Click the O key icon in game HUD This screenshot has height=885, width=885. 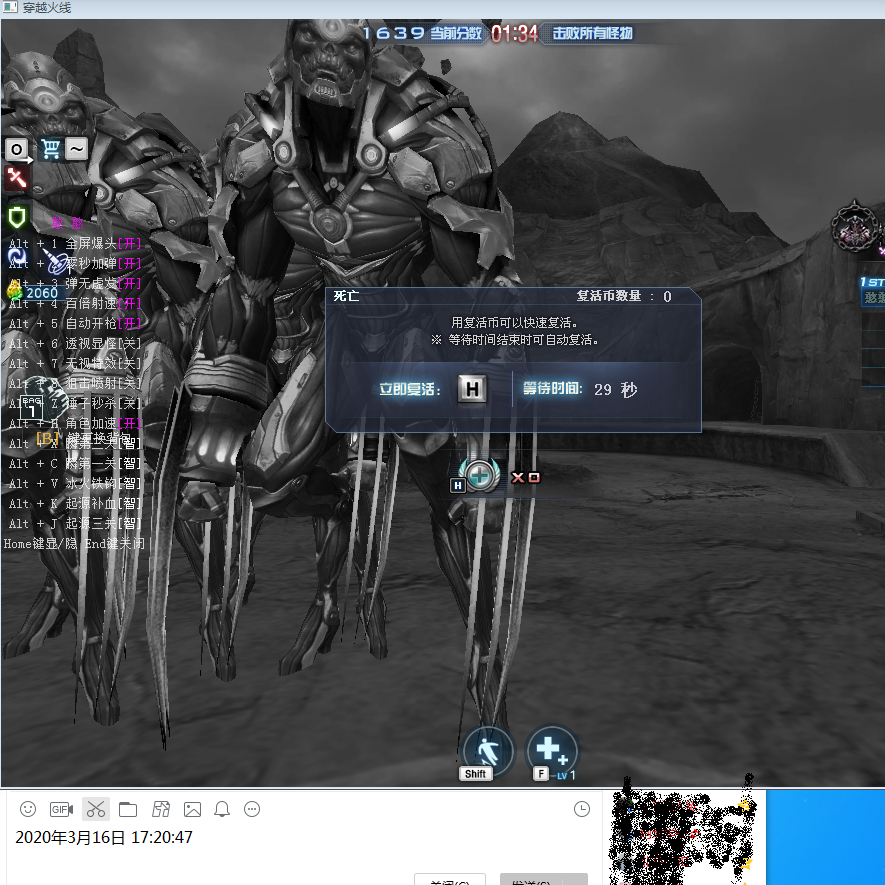tap(17, 150)
